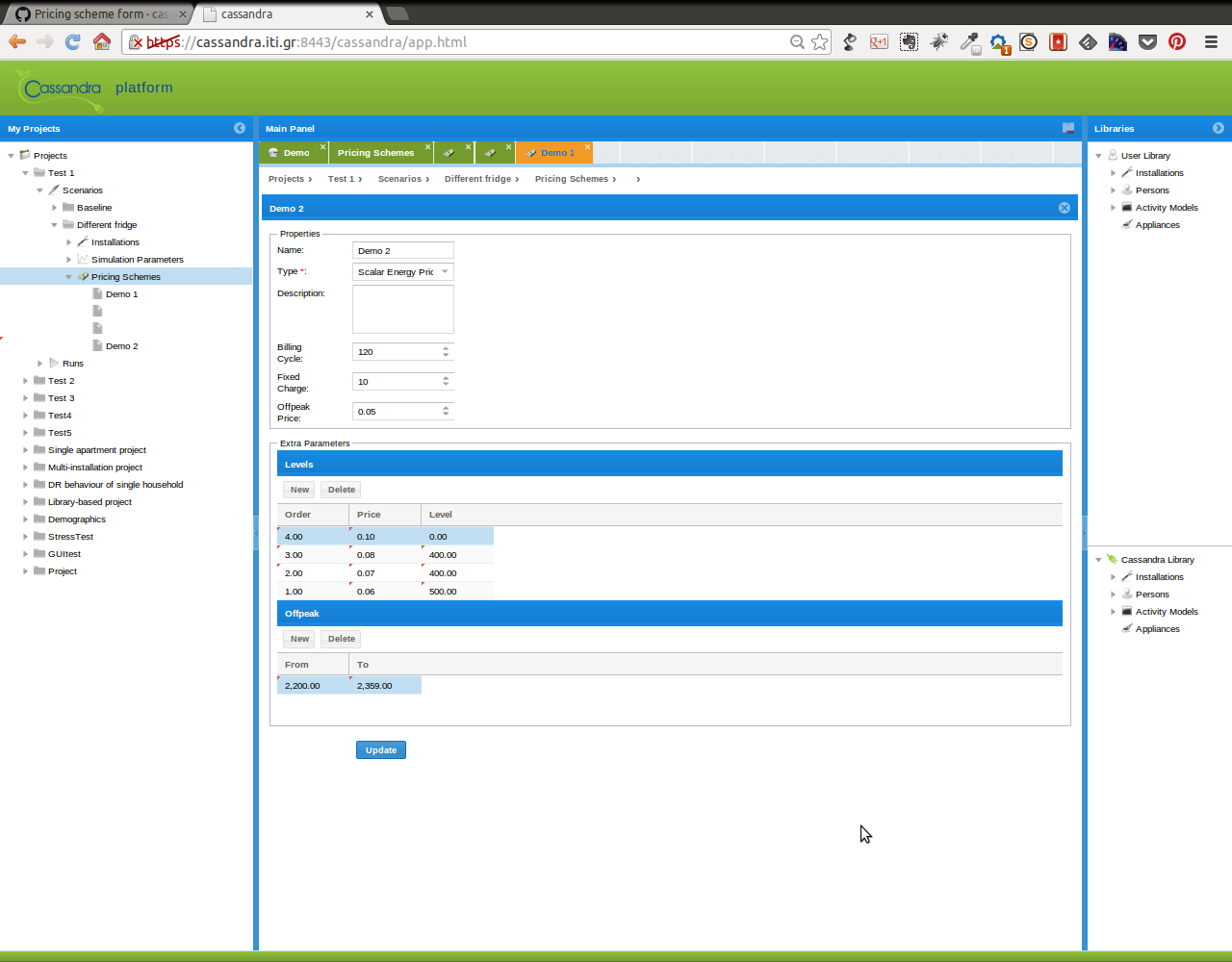Viewport: 1232px width, 962px height.
Task: Collapse the Test 1 project
Action: 25,173
